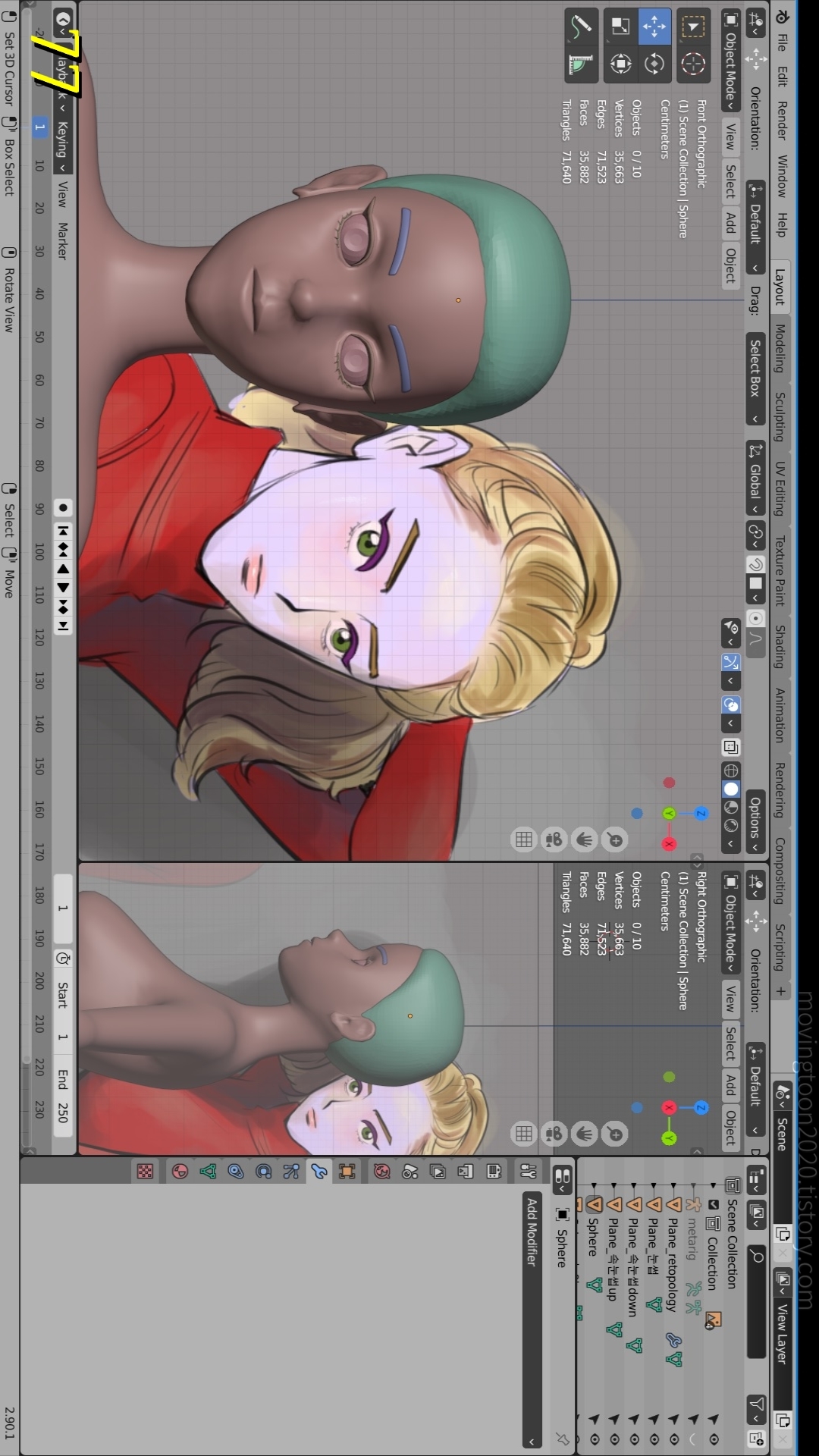This screenshot has height=1456, width=819.
Task: Enable wireframe shading in front viewport
Action: click(731, 770)
